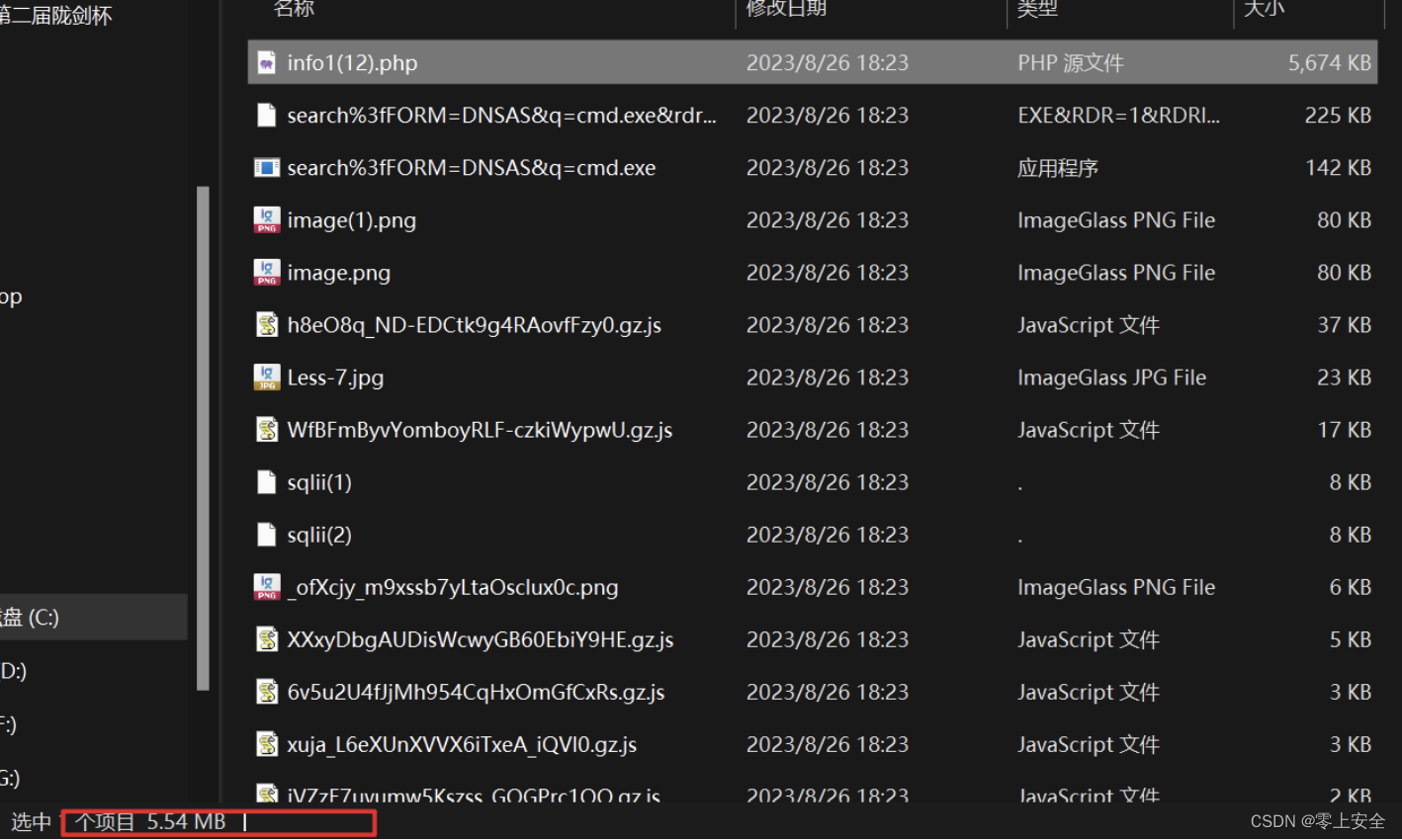
Task: Select file name image.png
Action: (x=339, y=273)
